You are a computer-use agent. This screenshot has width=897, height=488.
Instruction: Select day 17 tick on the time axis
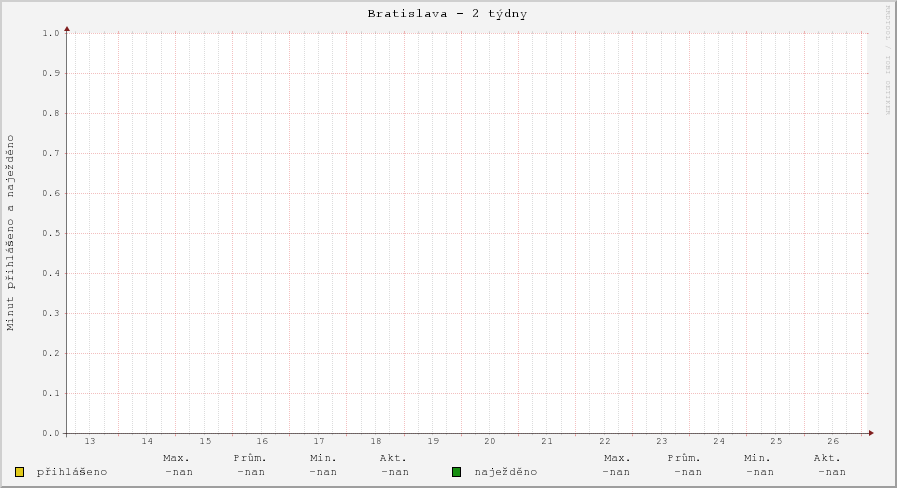[x=319, y=441]
